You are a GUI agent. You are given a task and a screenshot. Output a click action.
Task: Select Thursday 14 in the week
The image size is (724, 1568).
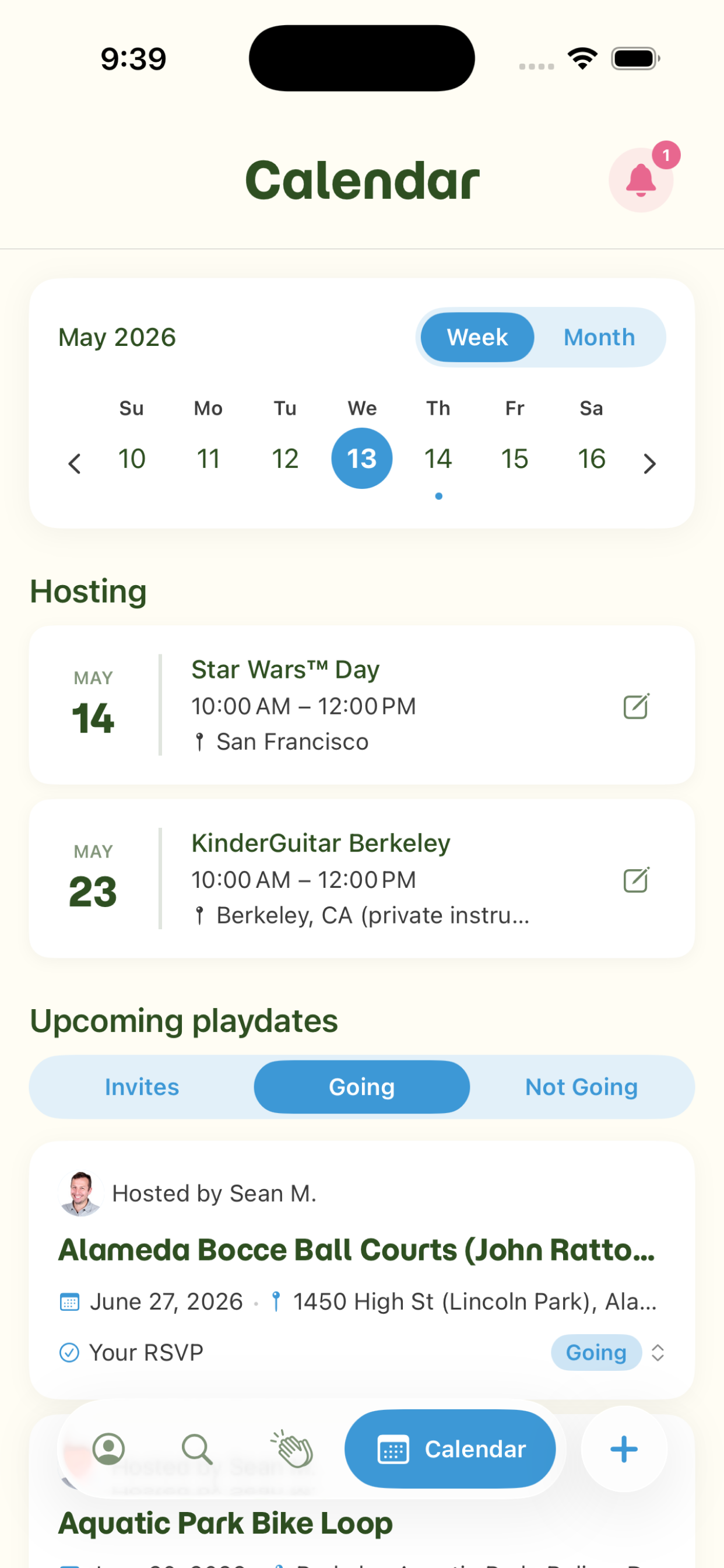pos(438,459)
